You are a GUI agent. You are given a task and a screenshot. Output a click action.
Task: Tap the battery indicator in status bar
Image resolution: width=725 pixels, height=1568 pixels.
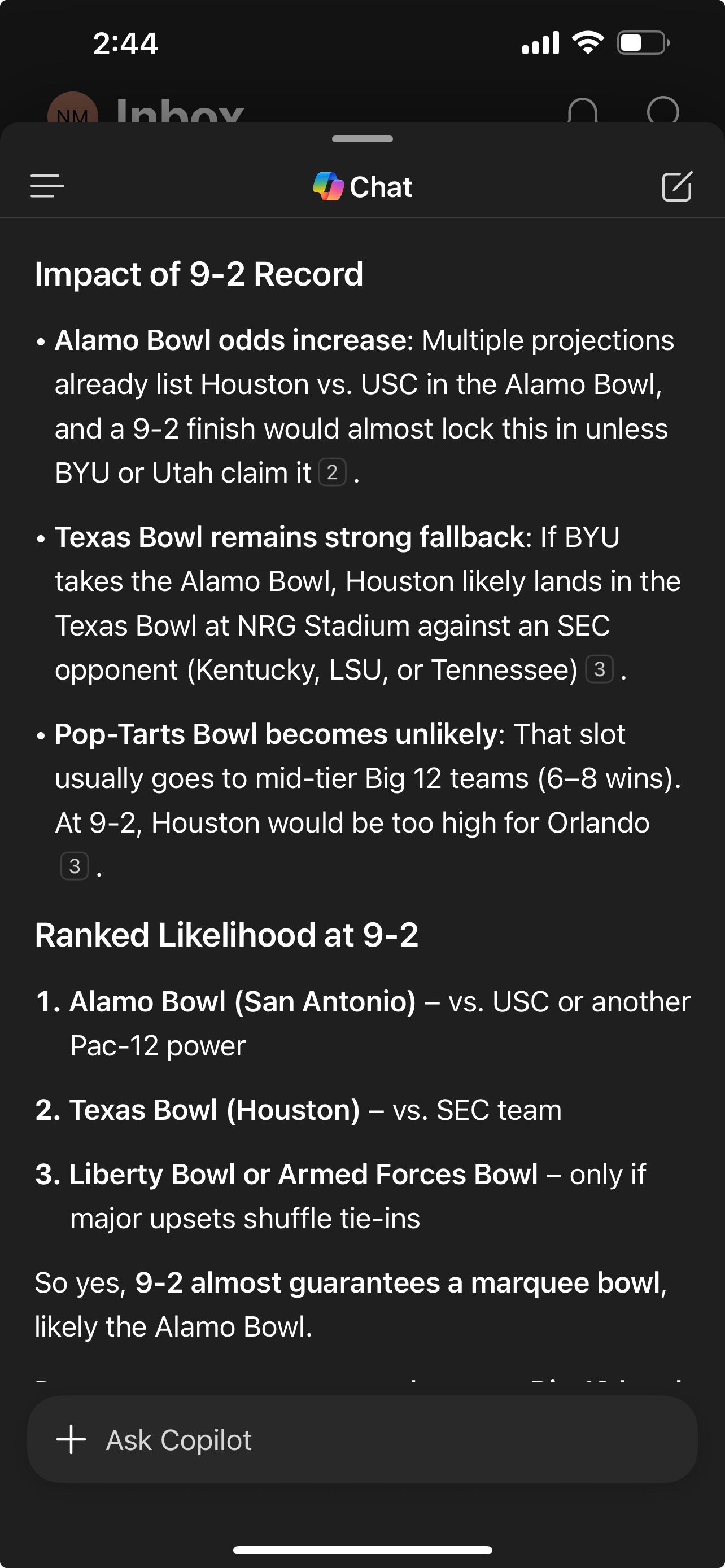643,42
